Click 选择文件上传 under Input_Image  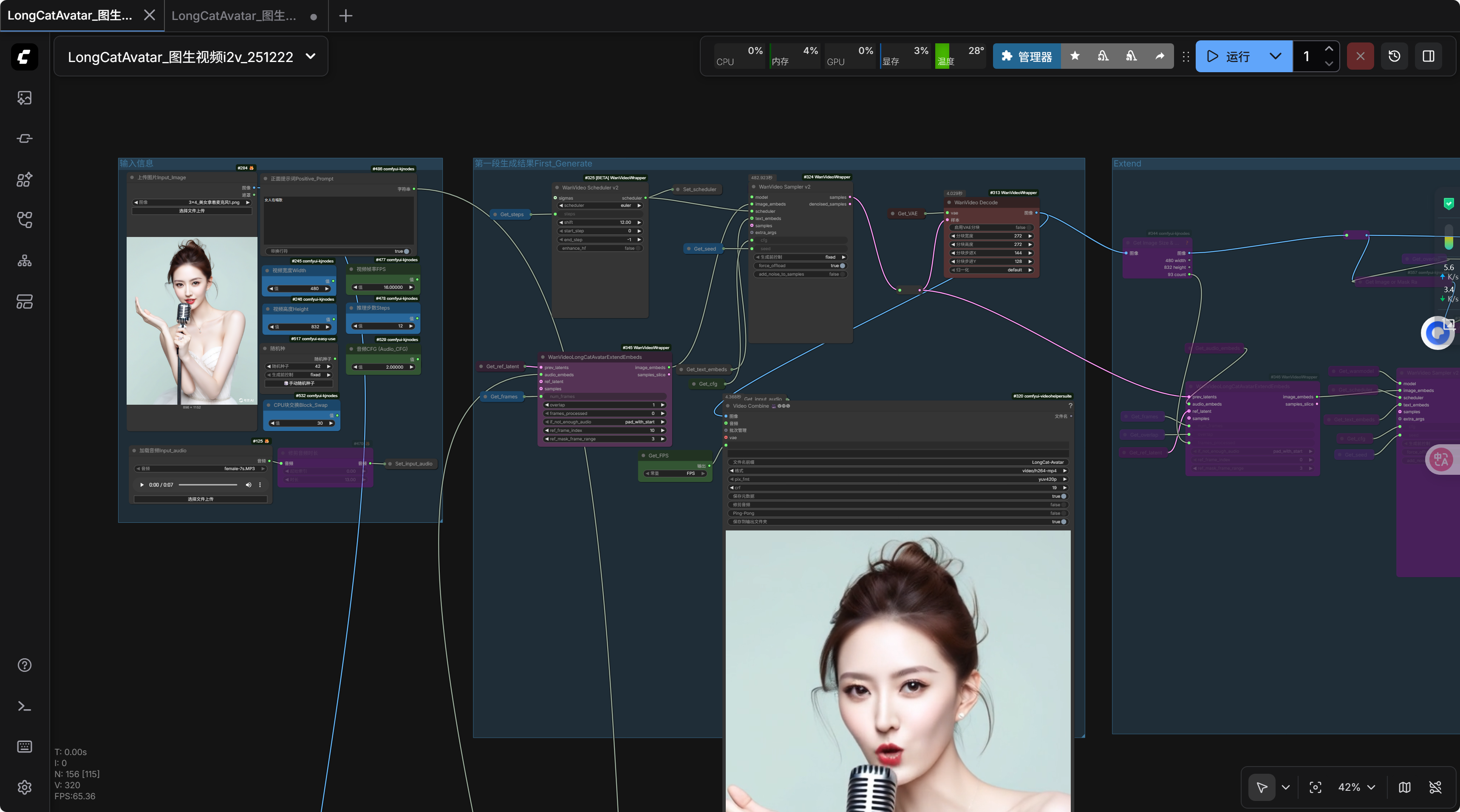pos(192,211)
